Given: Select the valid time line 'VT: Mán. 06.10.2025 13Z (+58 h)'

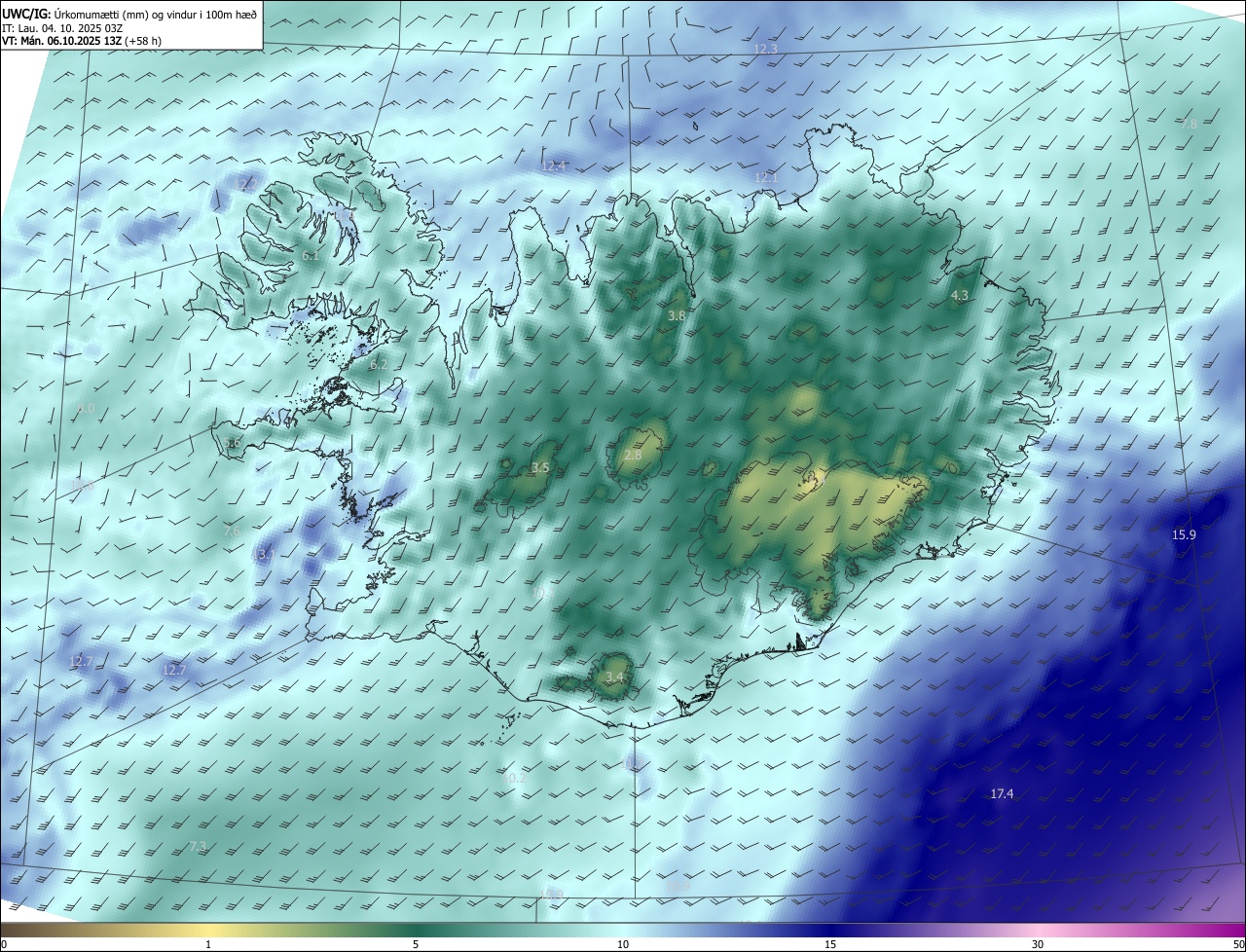Looking at the screenshot, I should tap(82, 41).
